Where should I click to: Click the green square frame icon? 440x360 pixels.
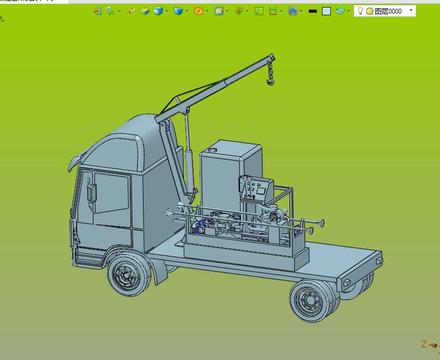click(259, 11)
